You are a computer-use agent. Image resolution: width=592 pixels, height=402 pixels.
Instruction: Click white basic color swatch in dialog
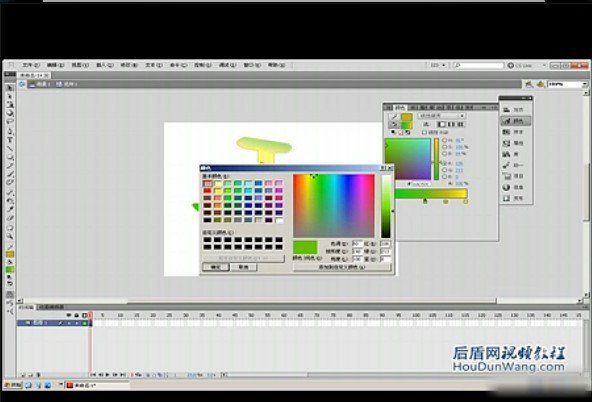click(279, 220)
